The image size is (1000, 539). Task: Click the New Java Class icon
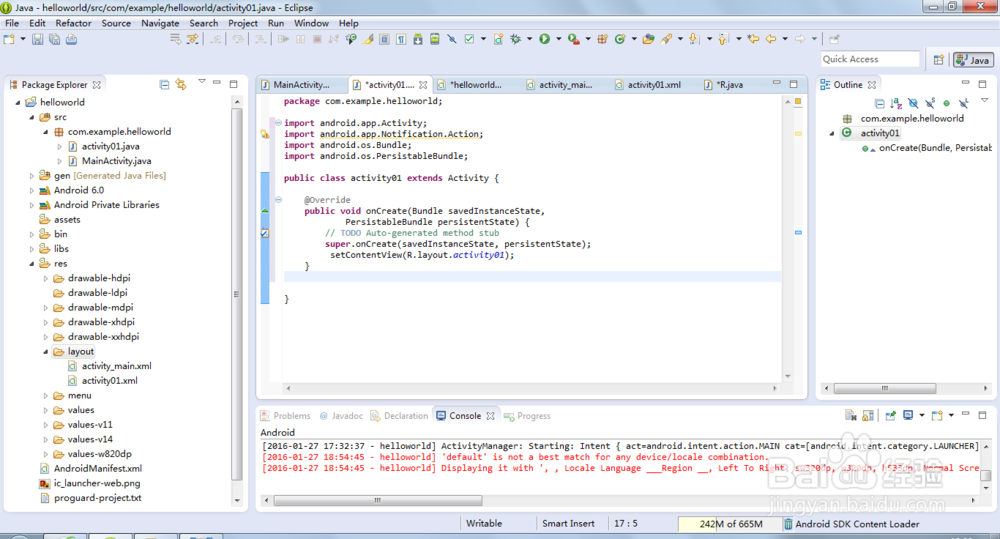click(620, 39)
